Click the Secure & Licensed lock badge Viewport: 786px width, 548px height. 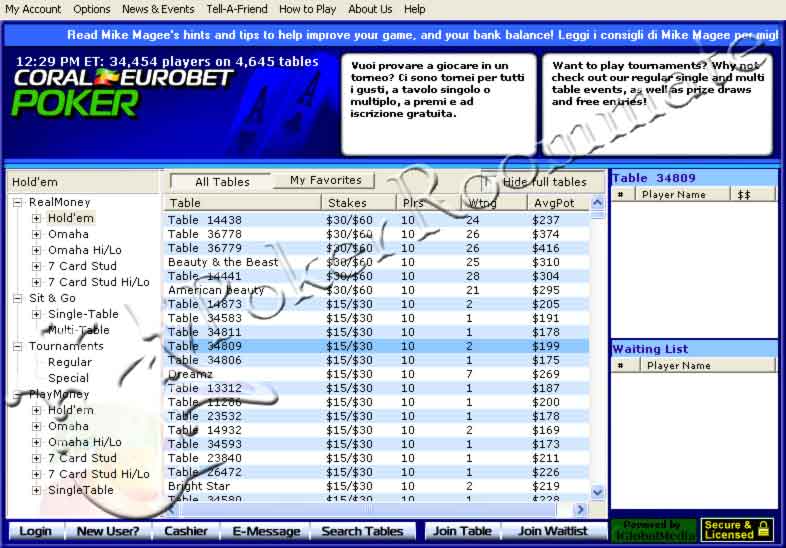[736, 530]
